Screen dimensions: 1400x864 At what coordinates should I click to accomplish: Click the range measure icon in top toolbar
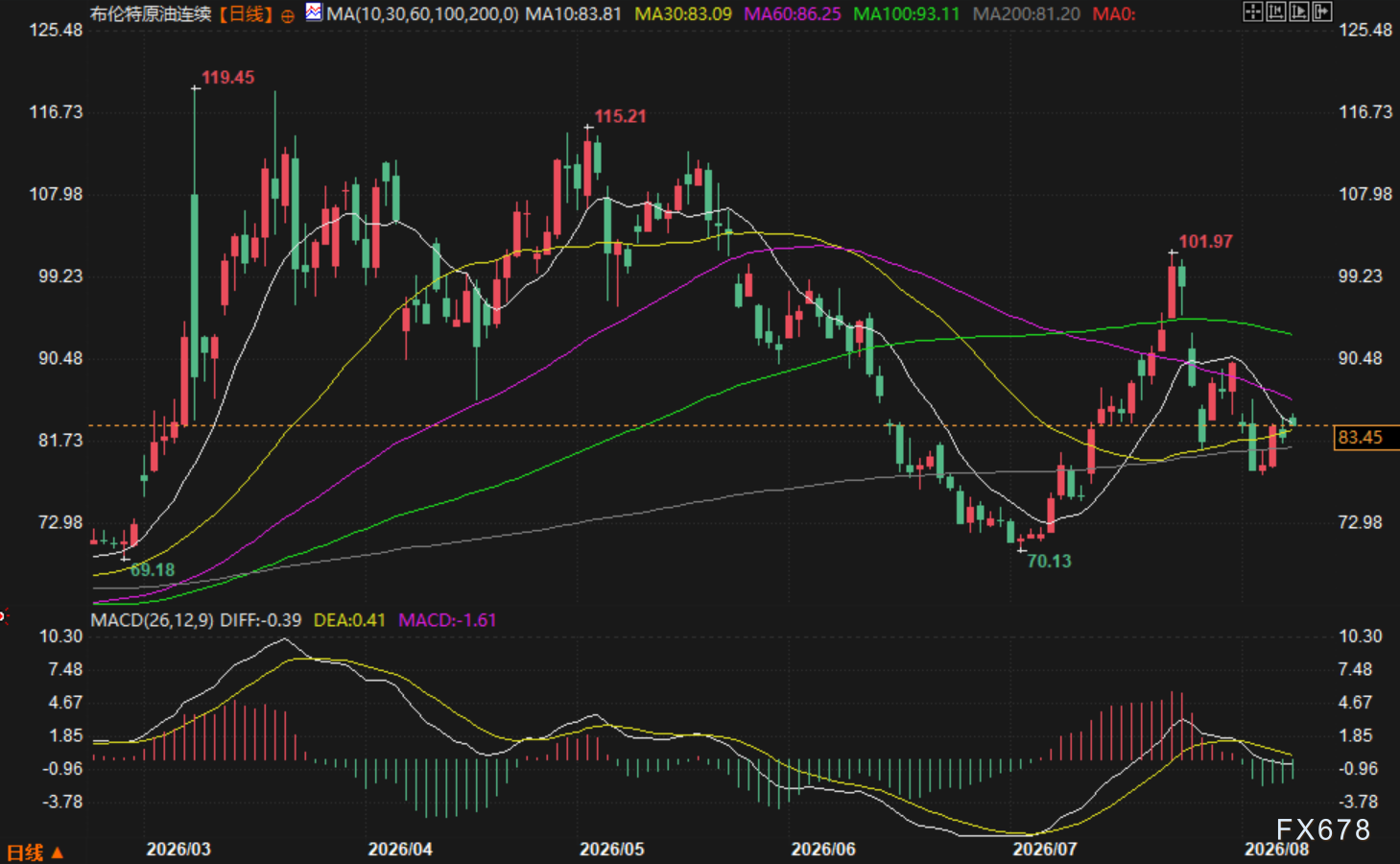coord(1275,12)
